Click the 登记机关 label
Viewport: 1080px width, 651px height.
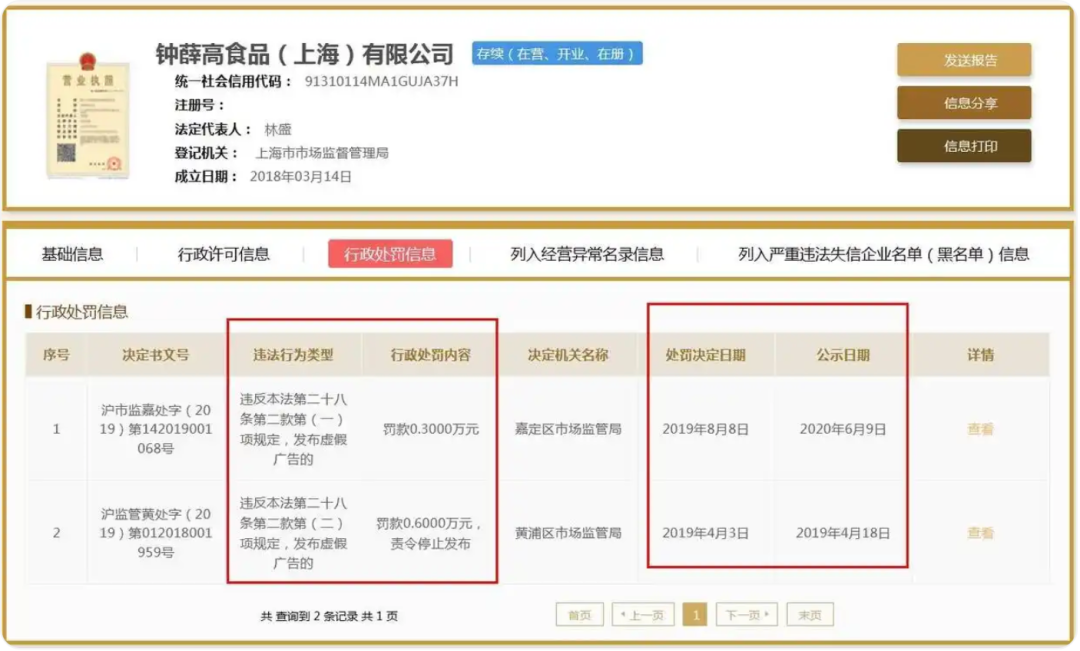207,153
